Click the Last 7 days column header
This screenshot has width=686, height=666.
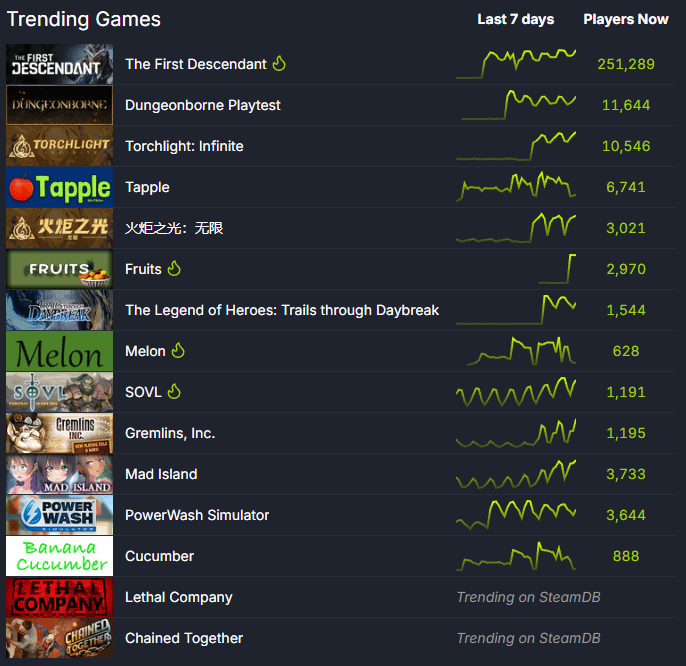click(x=515, y=19)
